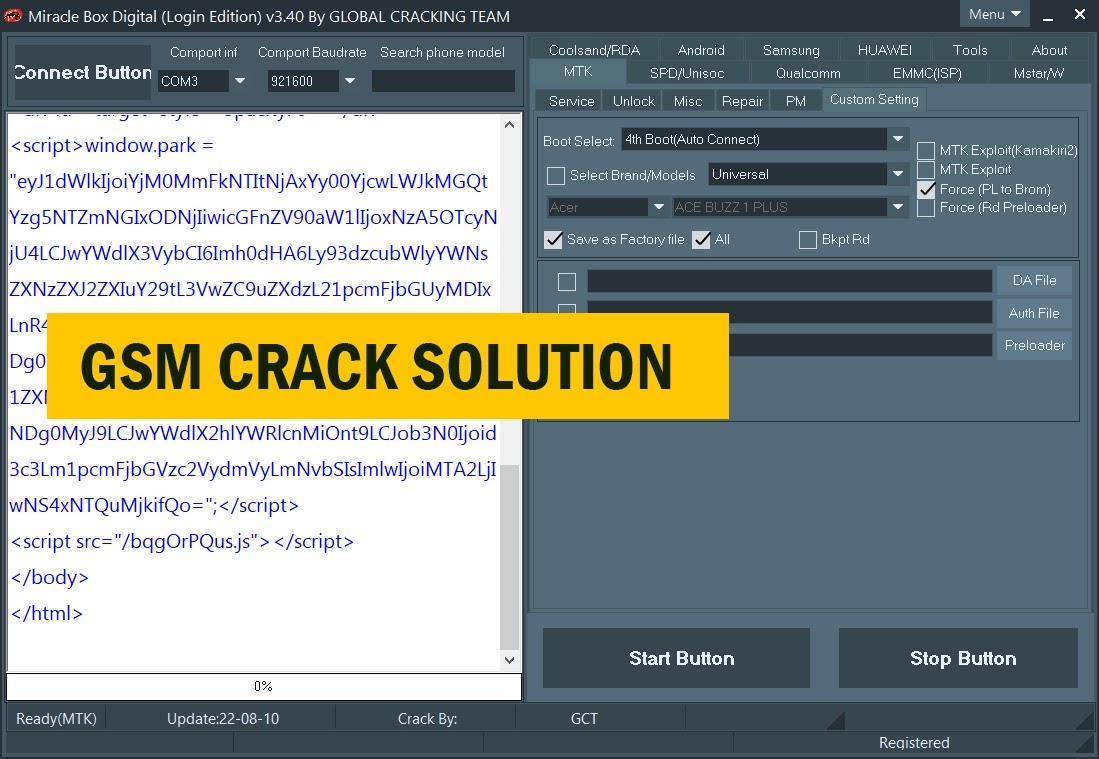Image resolution: width=1099 pixels, height=759 pixels.
Task: Expand the Universal dropdown
Action: tap(897, 174)
